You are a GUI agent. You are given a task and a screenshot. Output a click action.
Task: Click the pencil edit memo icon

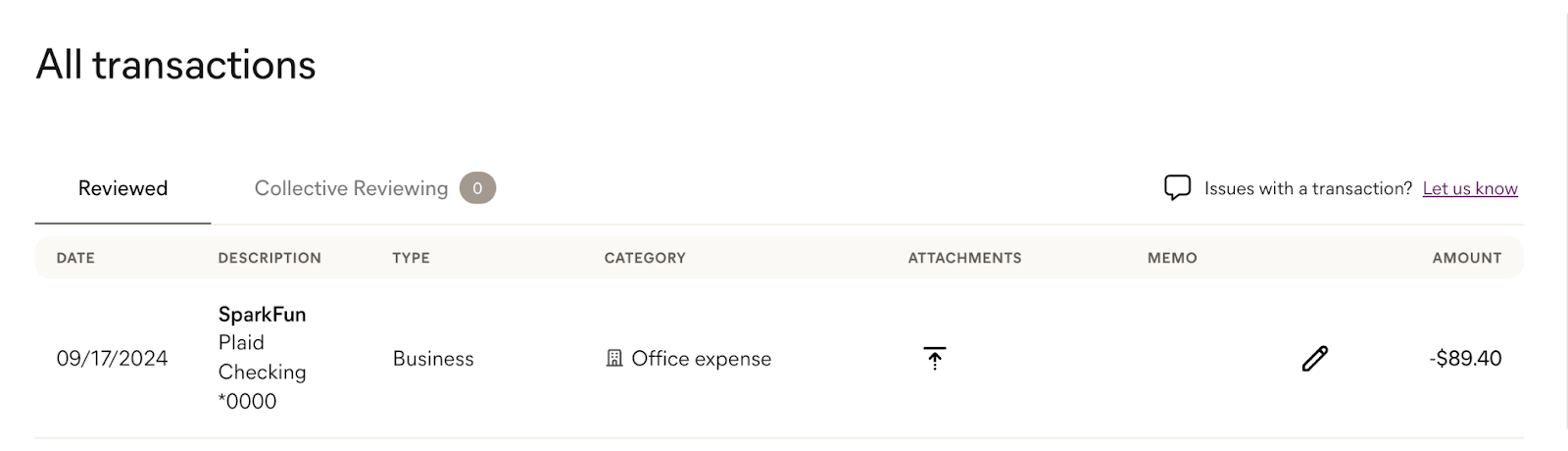click(1314, 359)
